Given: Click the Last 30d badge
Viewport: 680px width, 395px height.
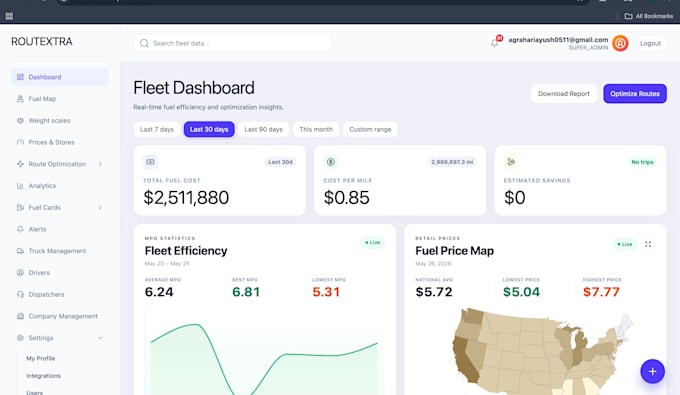Looking at the screenshot, I should point(280,162).
